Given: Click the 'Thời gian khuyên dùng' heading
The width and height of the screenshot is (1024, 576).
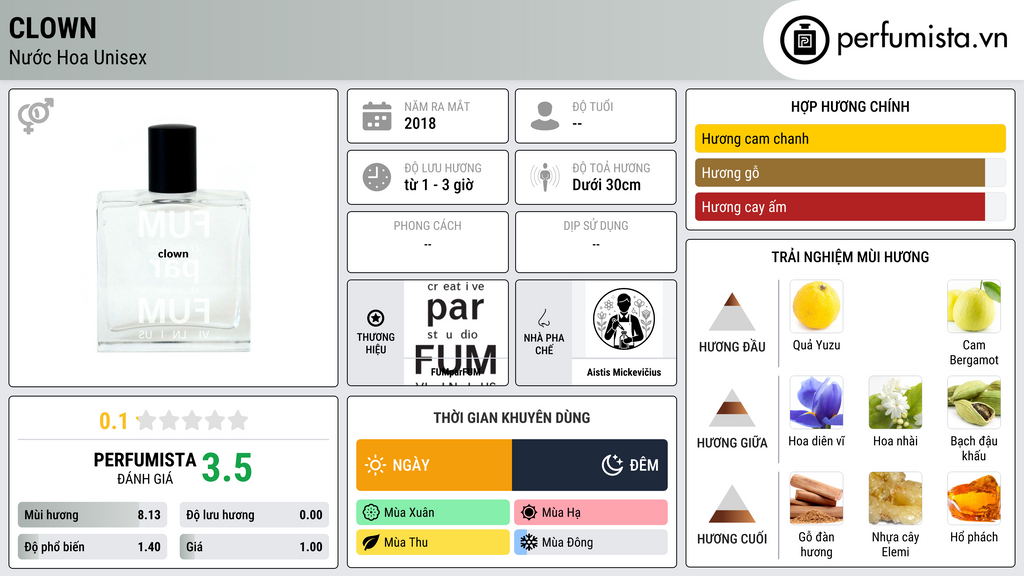Looking at the screenshot, I should pyautogui.click(x=512, y=417).
